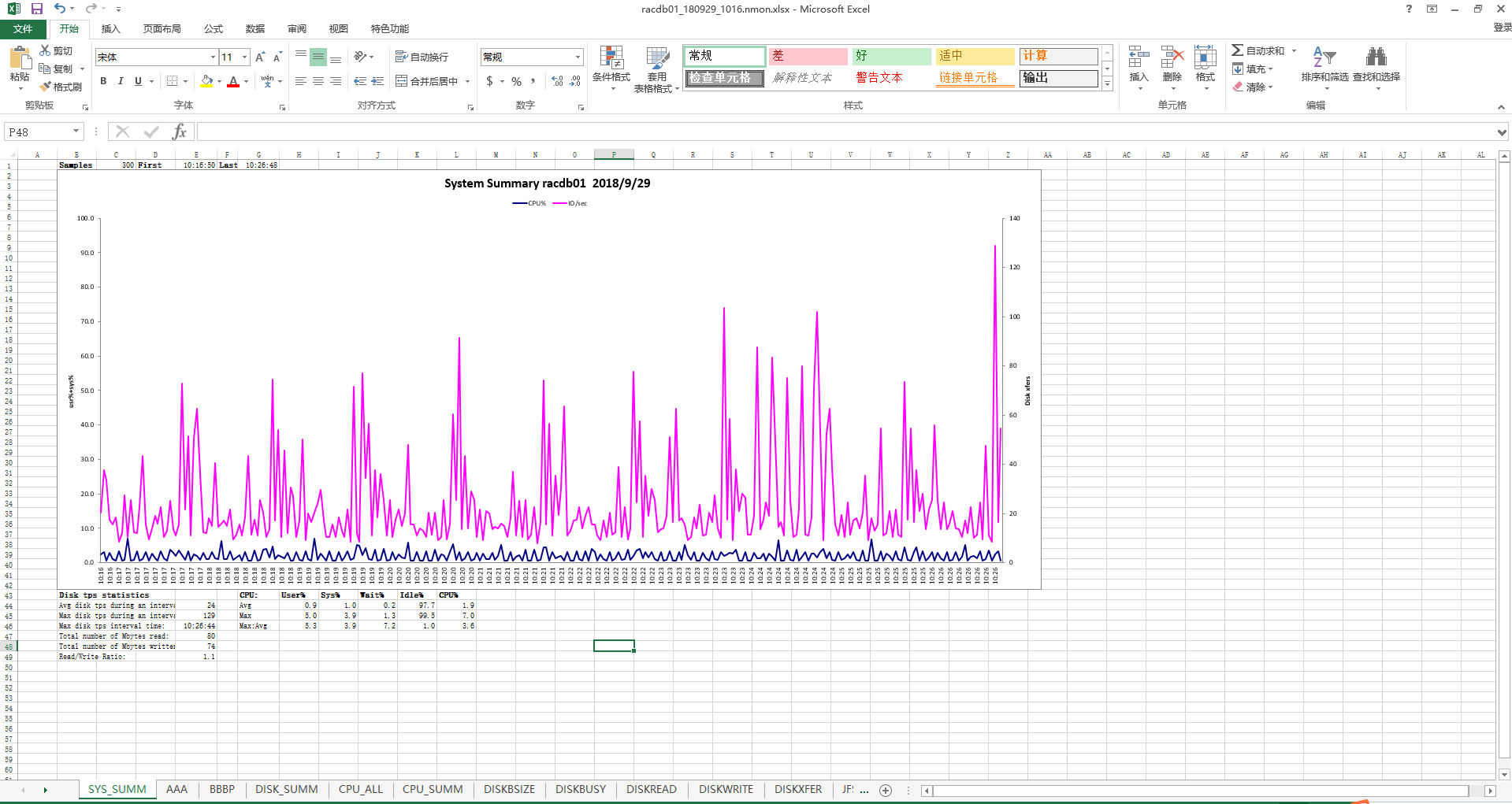Click the Fill Color bucket swatch
Viewport: 1512px width, 804px height.
click(206, 81)
